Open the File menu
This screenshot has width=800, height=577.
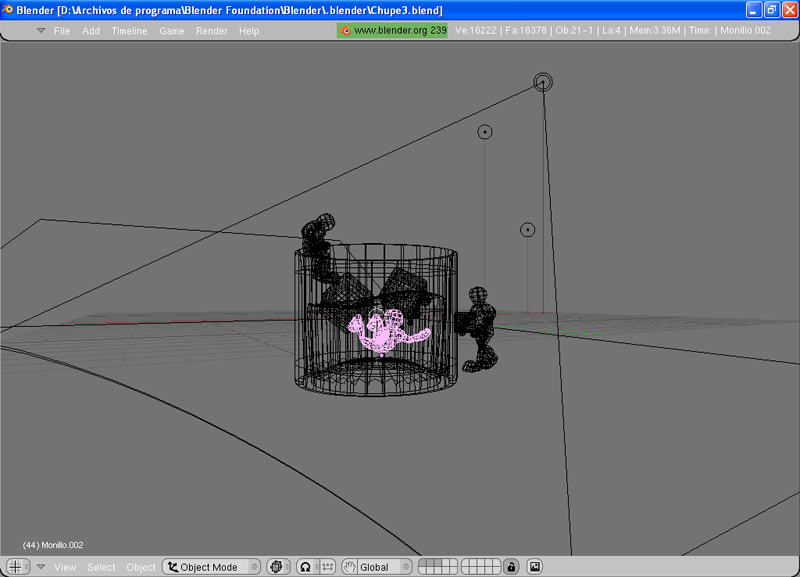point(62,31)
